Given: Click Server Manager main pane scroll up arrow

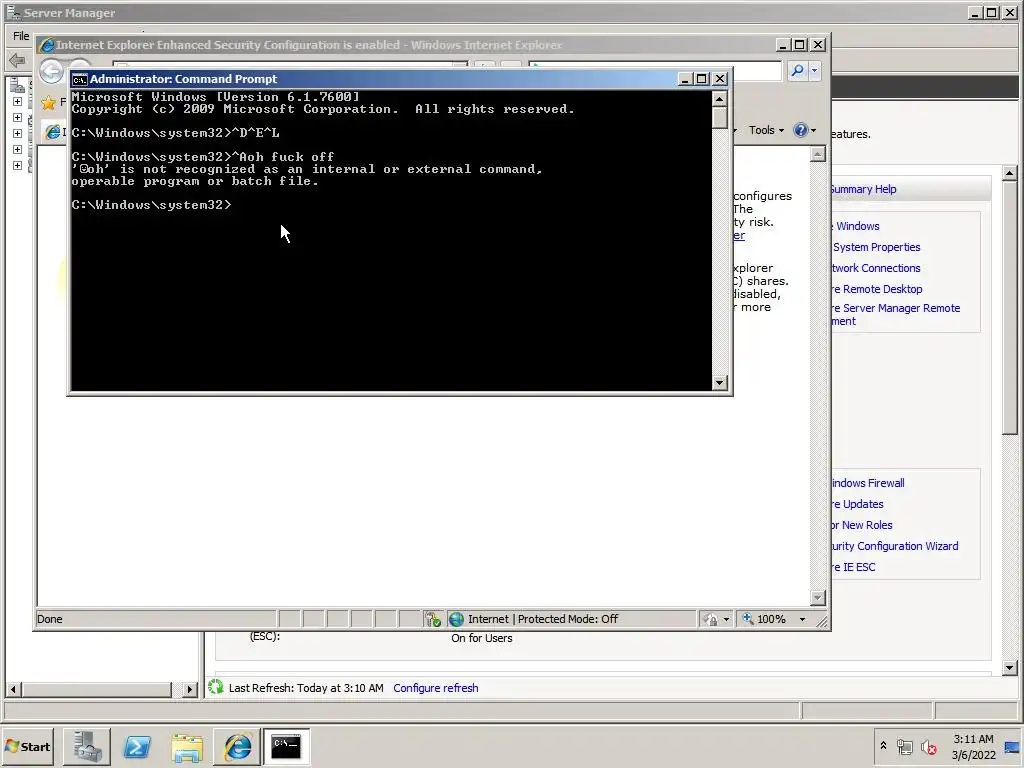Looking at the screenshot, I should 1010,173.
